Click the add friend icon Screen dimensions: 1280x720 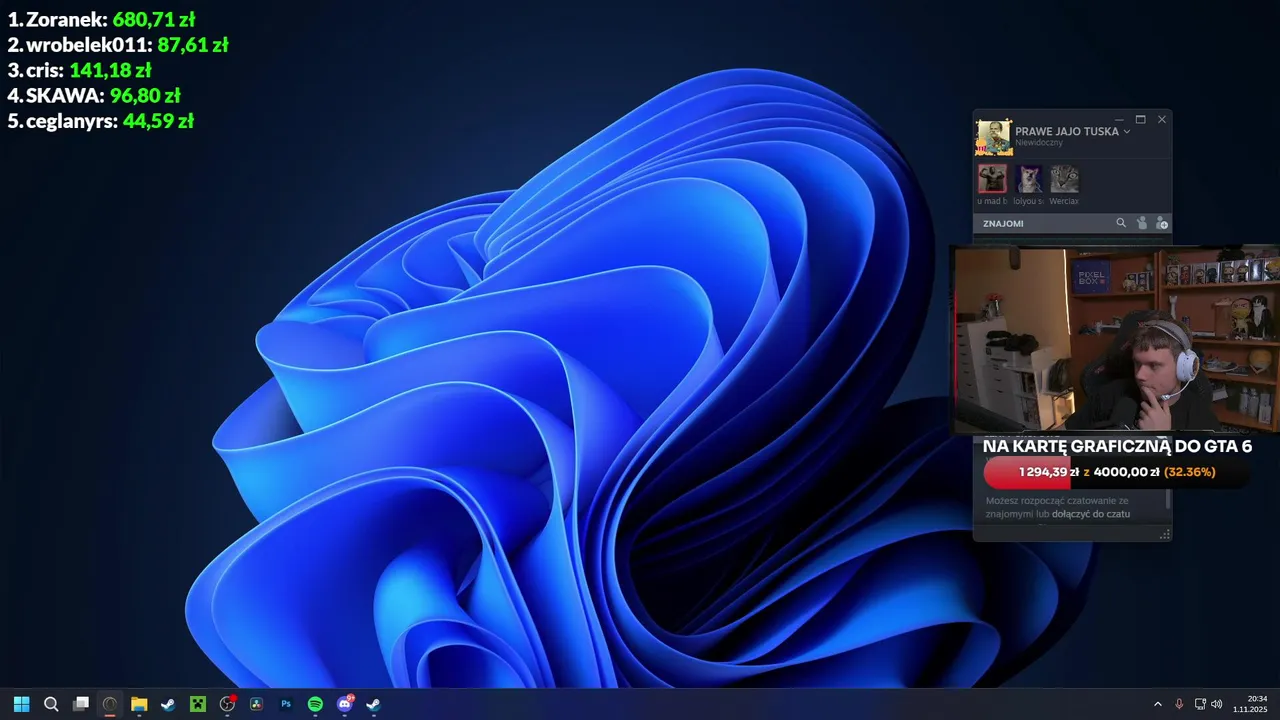pos(1161,223)
